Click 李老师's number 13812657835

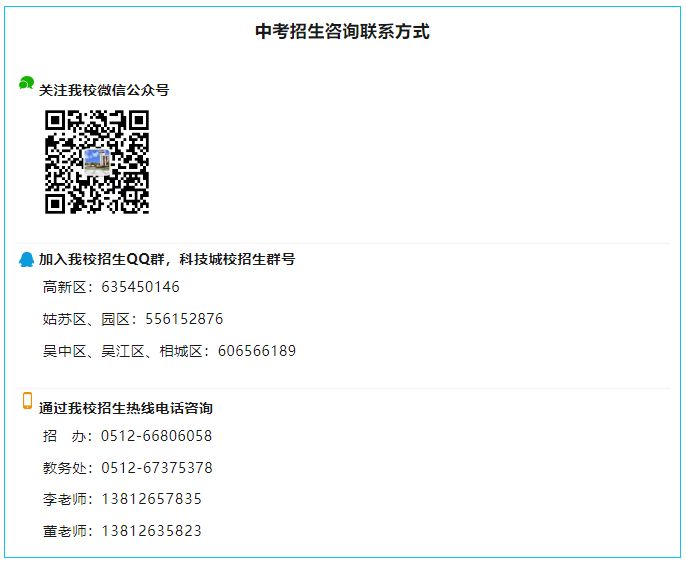[151, 499]
